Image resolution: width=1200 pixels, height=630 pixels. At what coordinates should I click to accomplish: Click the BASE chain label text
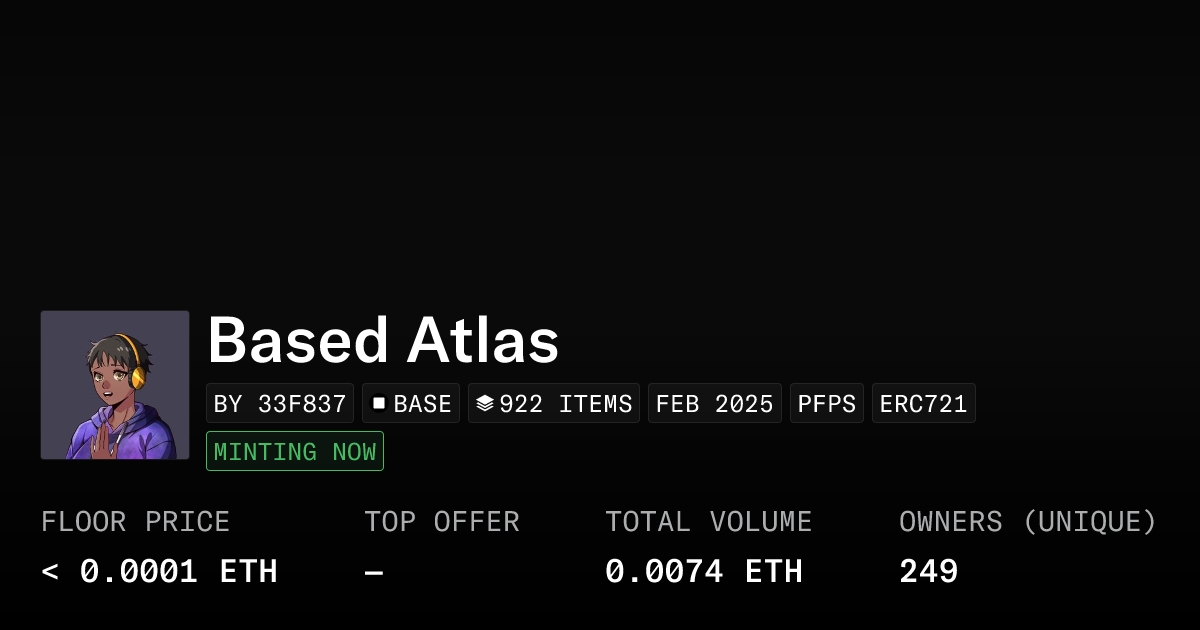[423, 404]
